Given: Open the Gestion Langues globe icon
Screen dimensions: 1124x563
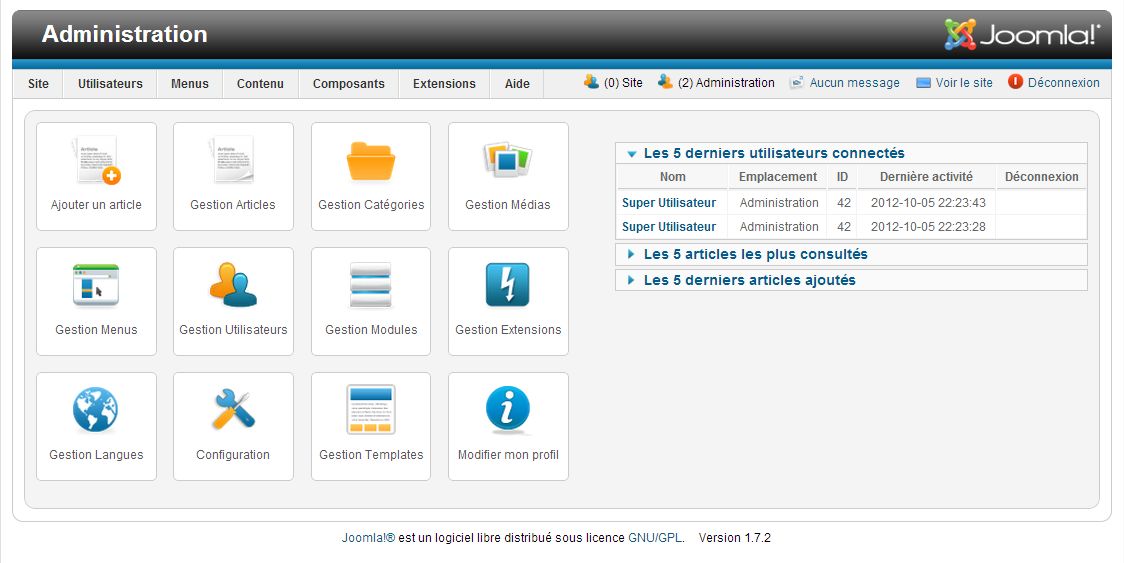Looking at the screenshot, I should 96,412.
